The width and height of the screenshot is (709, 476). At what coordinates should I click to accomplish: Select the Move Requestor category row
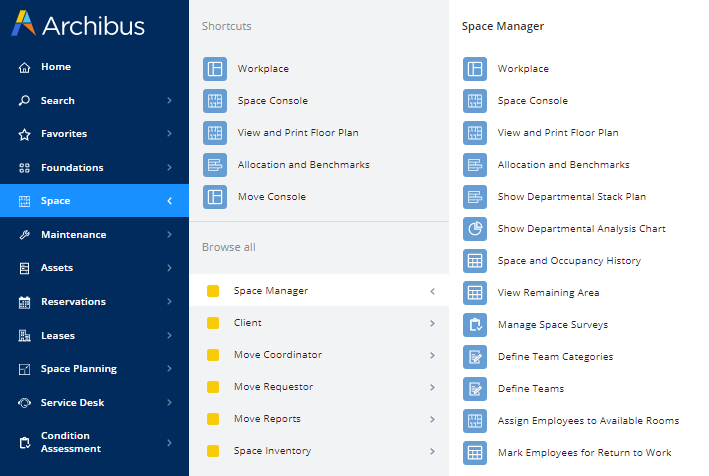(273, 387)
